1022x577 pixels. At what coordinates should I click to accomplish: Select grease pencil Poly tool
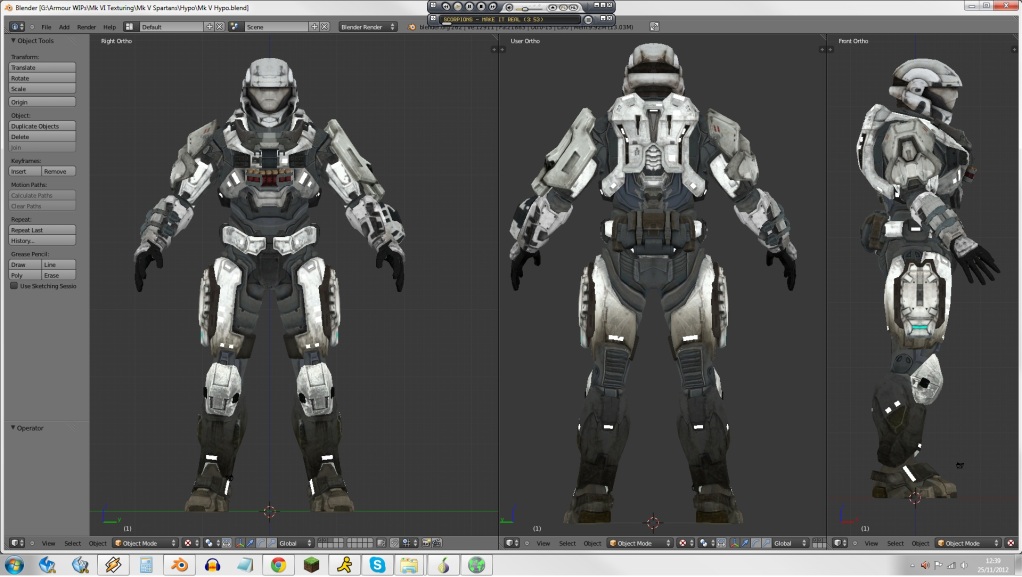[25, 275]
